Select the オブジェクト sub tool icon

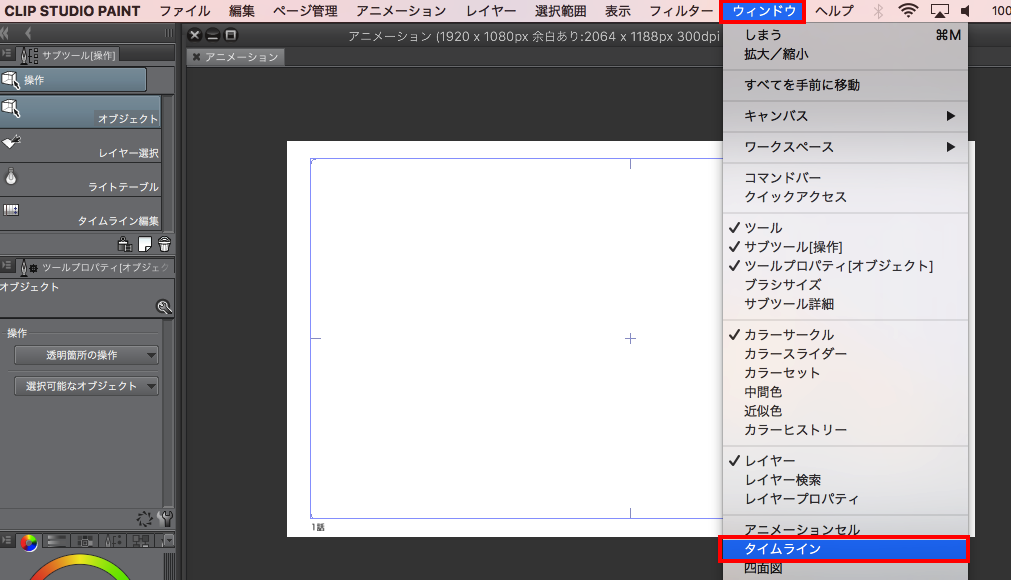pyautogui.click(x=11, y=108)
